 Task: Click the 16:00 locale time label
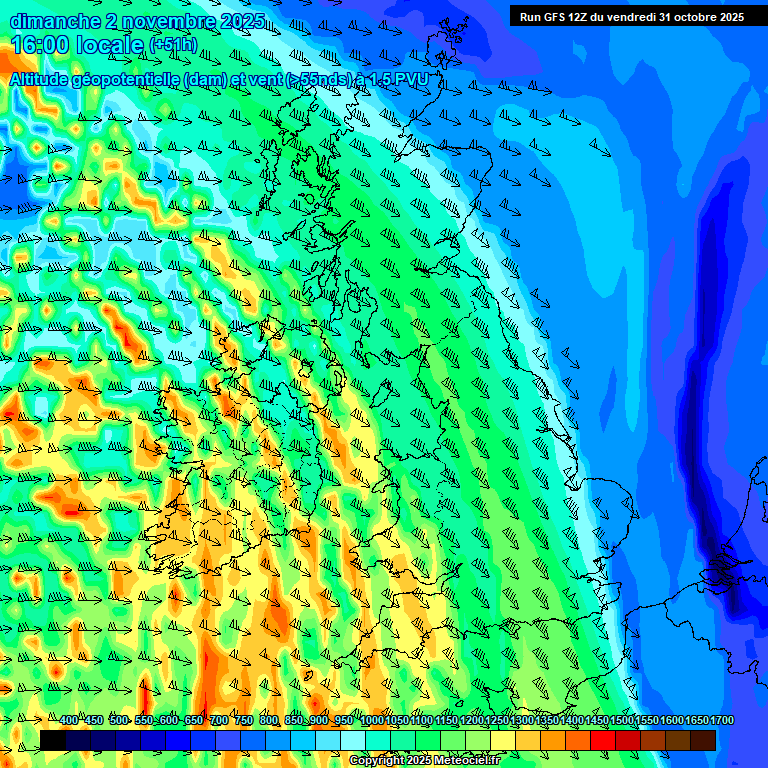tap(76, 46)
